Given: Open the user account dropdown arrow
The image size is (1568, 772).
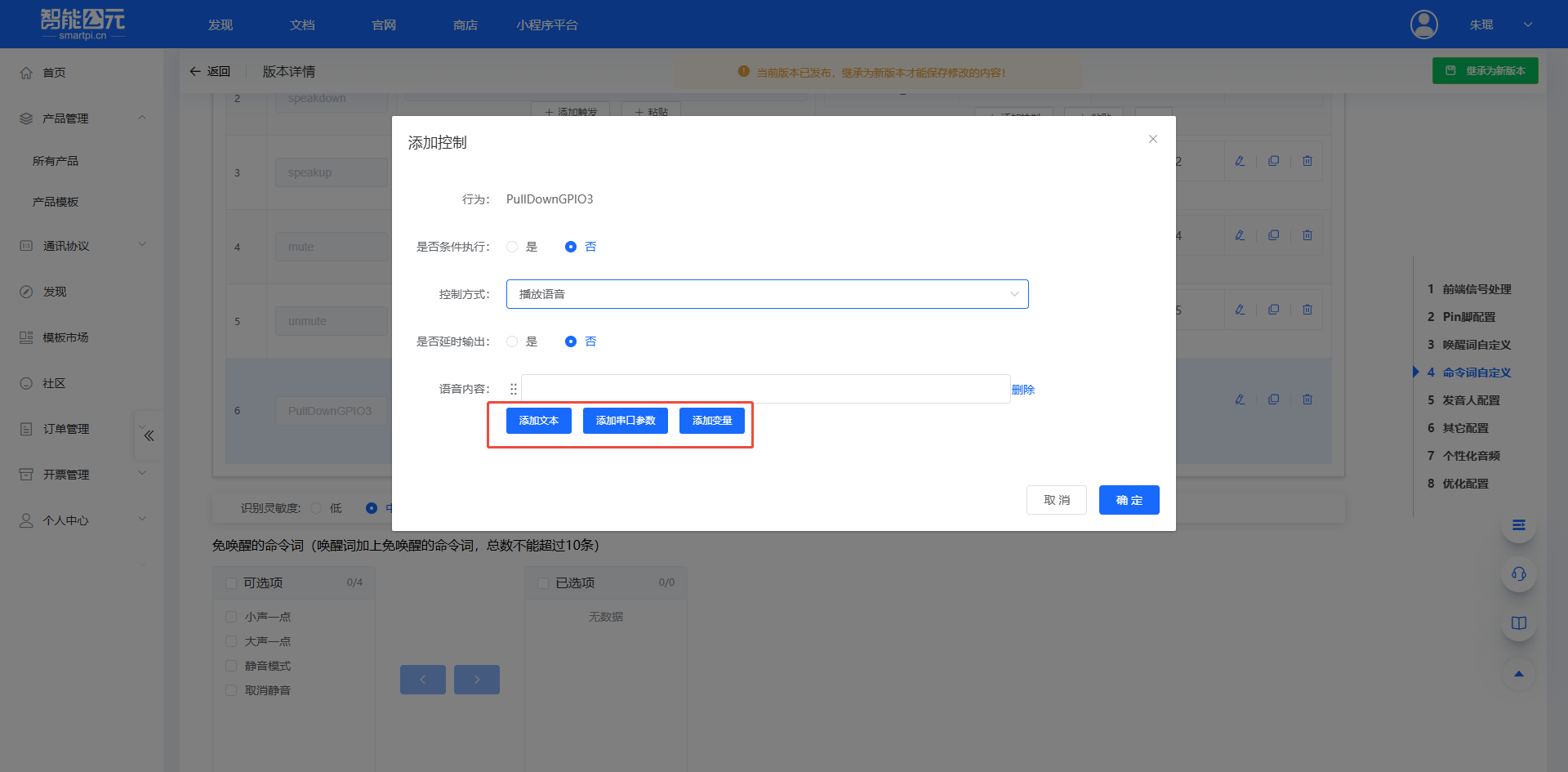Looking at the screenshot, I should click(1527, 25).
